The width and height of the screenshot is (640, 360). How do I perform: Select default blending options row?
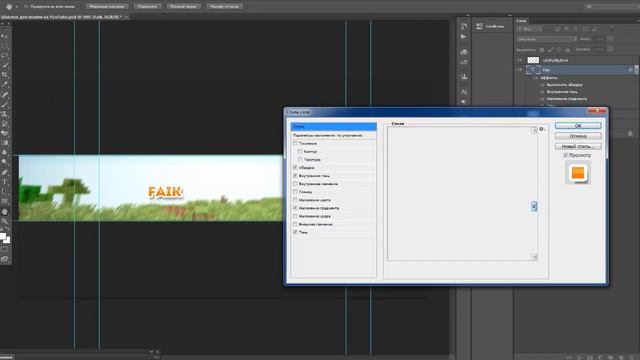[x=333, y=135]
